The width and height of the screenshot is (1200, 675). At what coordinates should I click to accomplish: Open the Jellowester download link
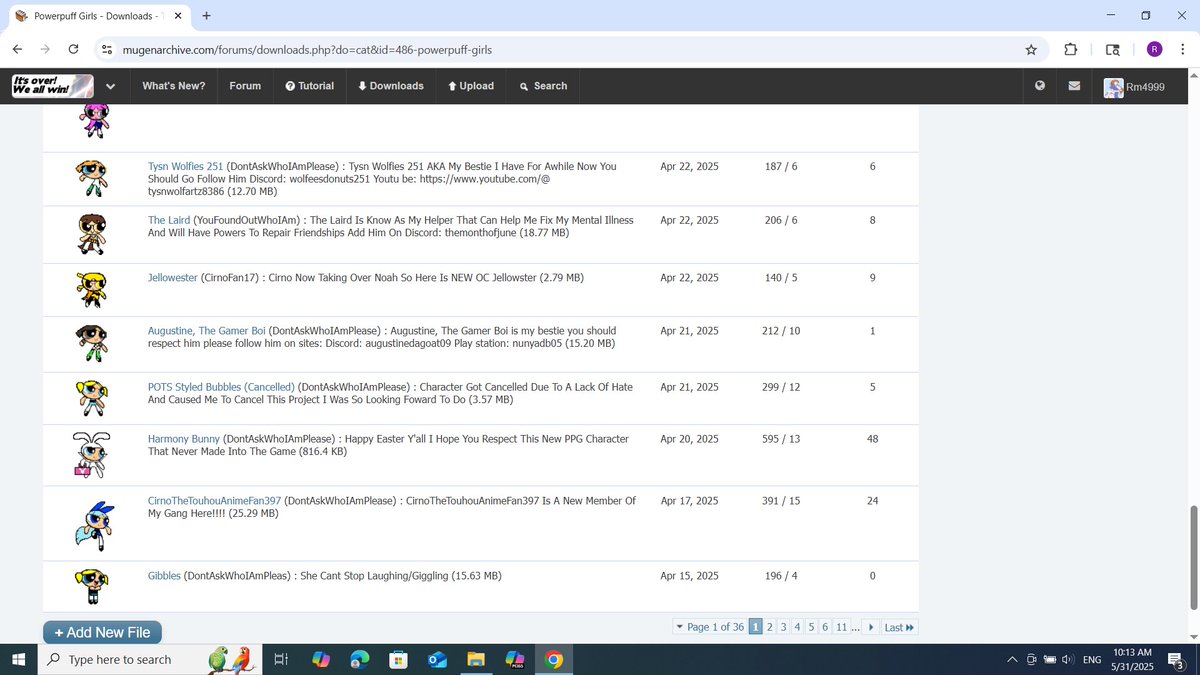pos(173,277)
